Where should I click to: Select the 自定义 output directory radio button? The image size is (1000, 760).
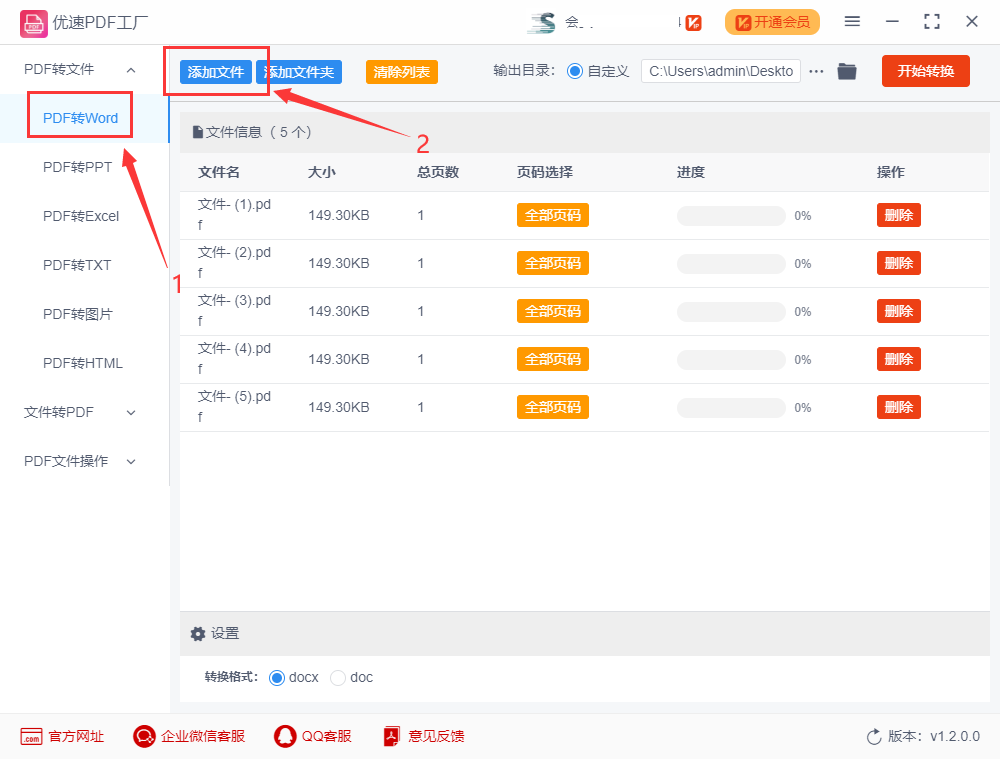(x=575, y=71)
